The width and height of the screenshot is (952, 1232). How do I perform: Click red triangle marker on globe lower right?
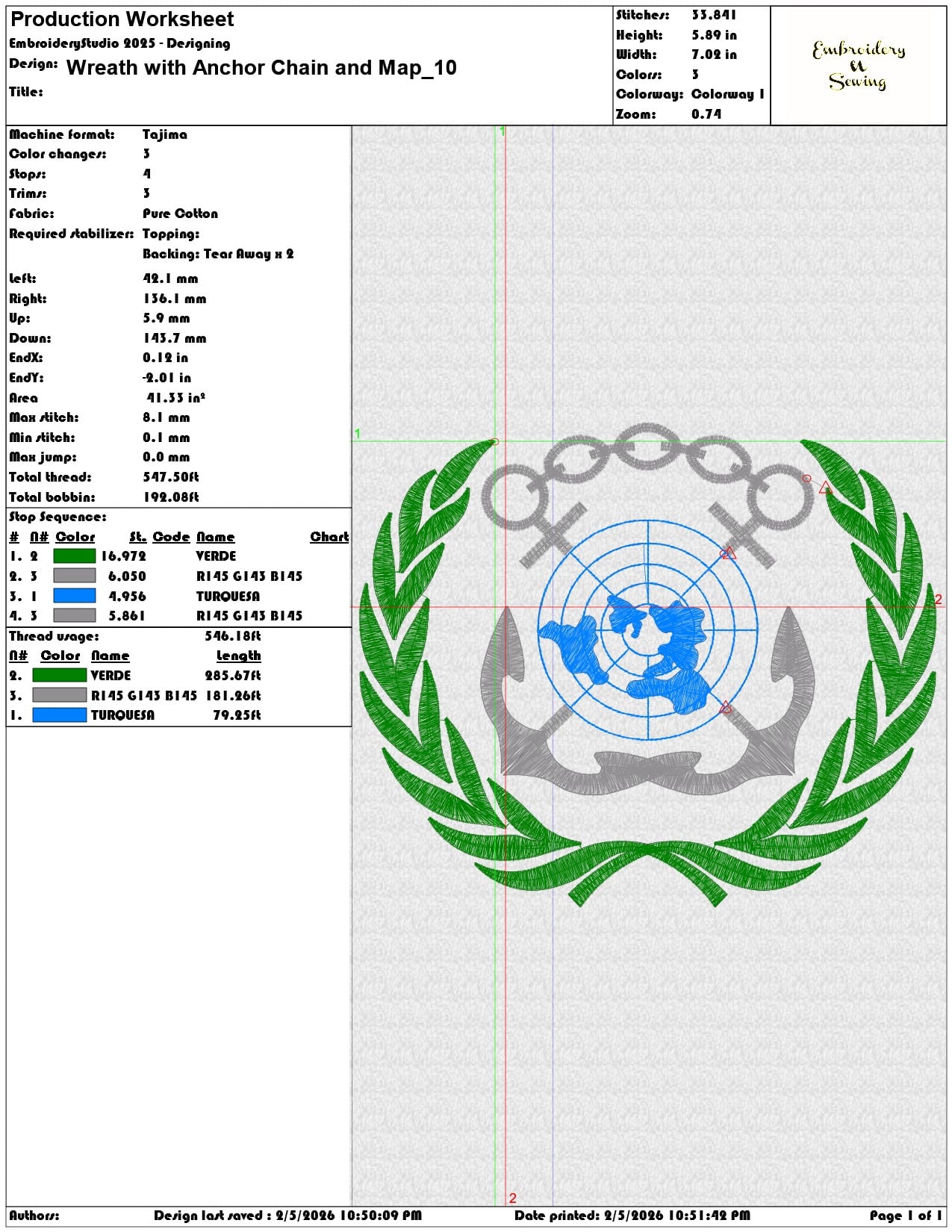coord(726,707)
